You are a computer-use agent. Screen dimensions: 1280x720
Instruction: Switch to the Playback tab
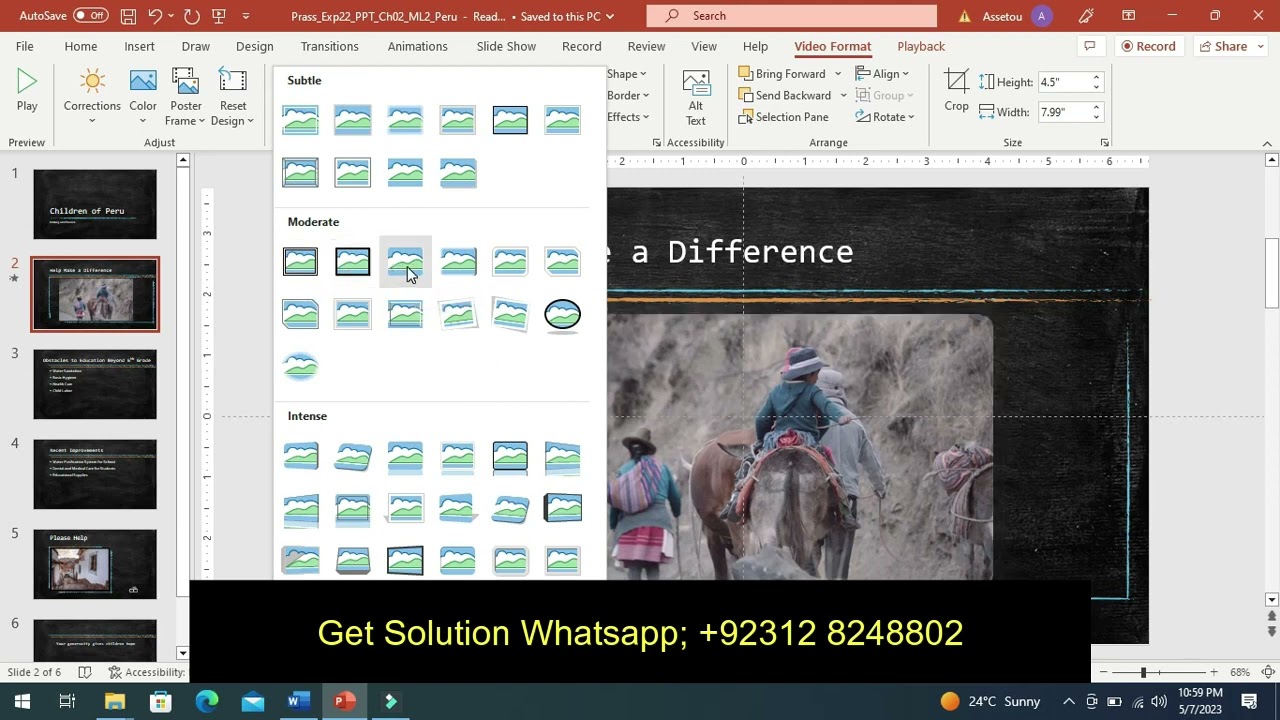[x=921, y=46]
